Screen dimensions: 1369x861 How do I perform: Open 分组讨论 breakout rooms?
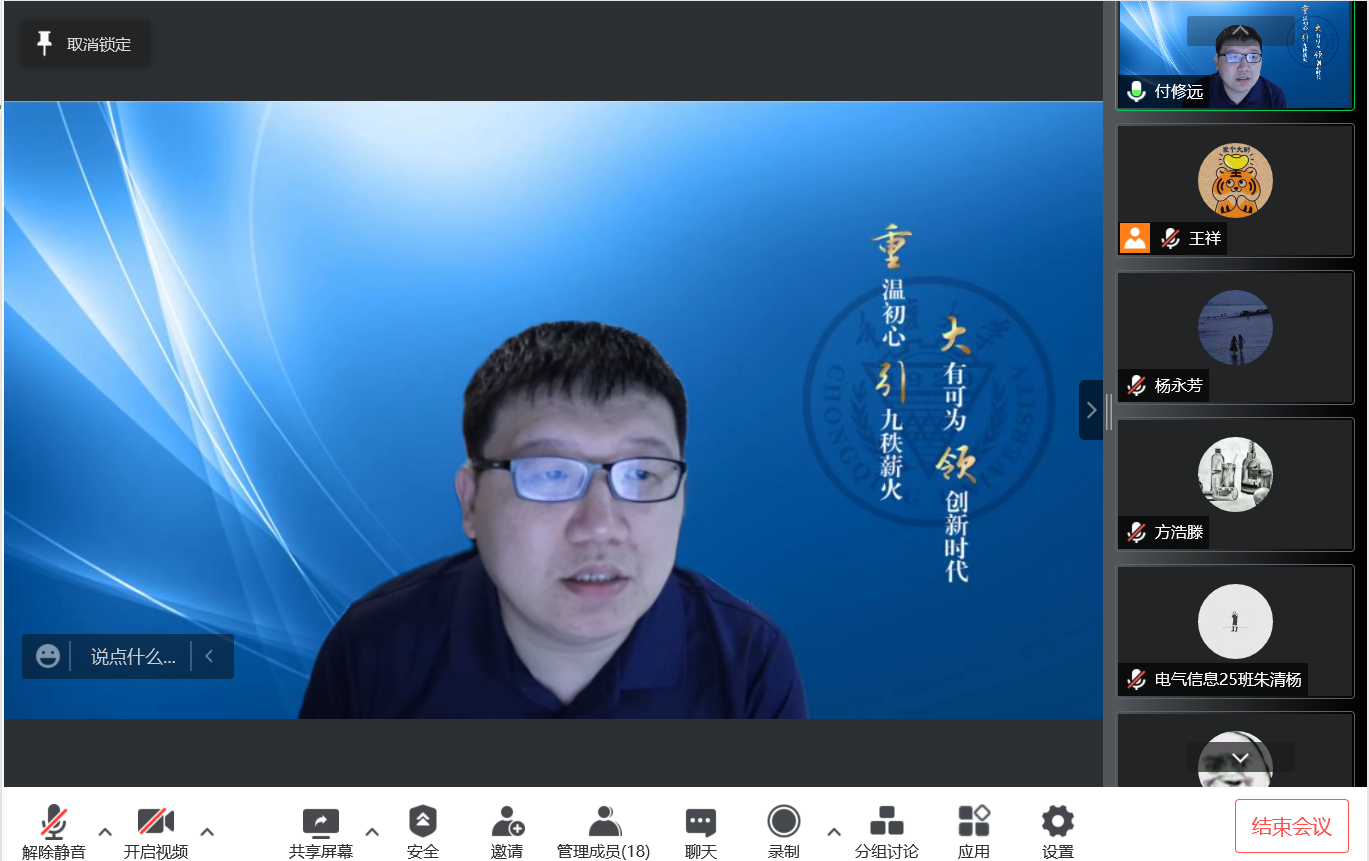pos(886,823)
